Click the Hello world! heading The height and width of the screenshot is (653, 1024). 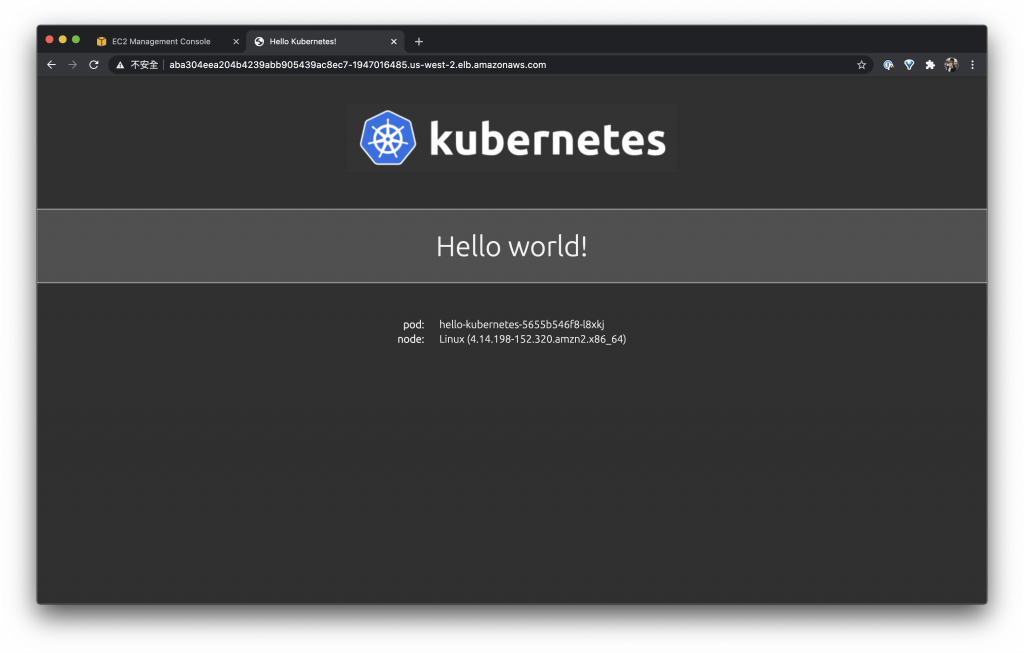coord(512,246)
